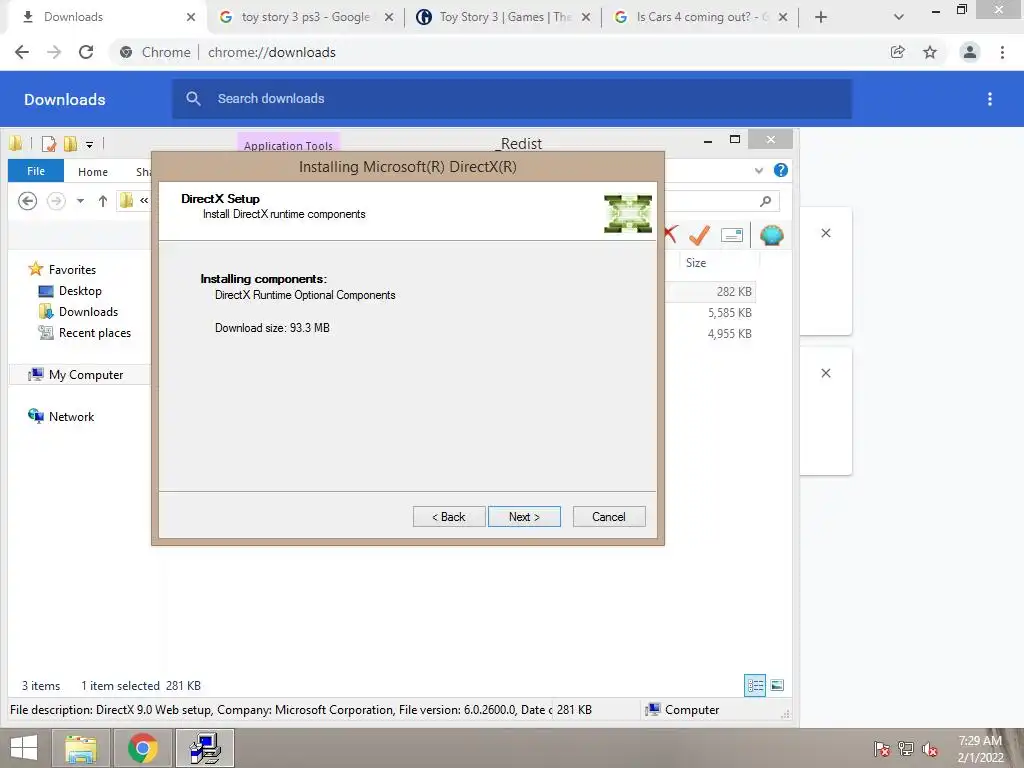Open the Windows Start menu
Image resolution: width=1024 pixels, height=768 pixels.
coord(24,748)
